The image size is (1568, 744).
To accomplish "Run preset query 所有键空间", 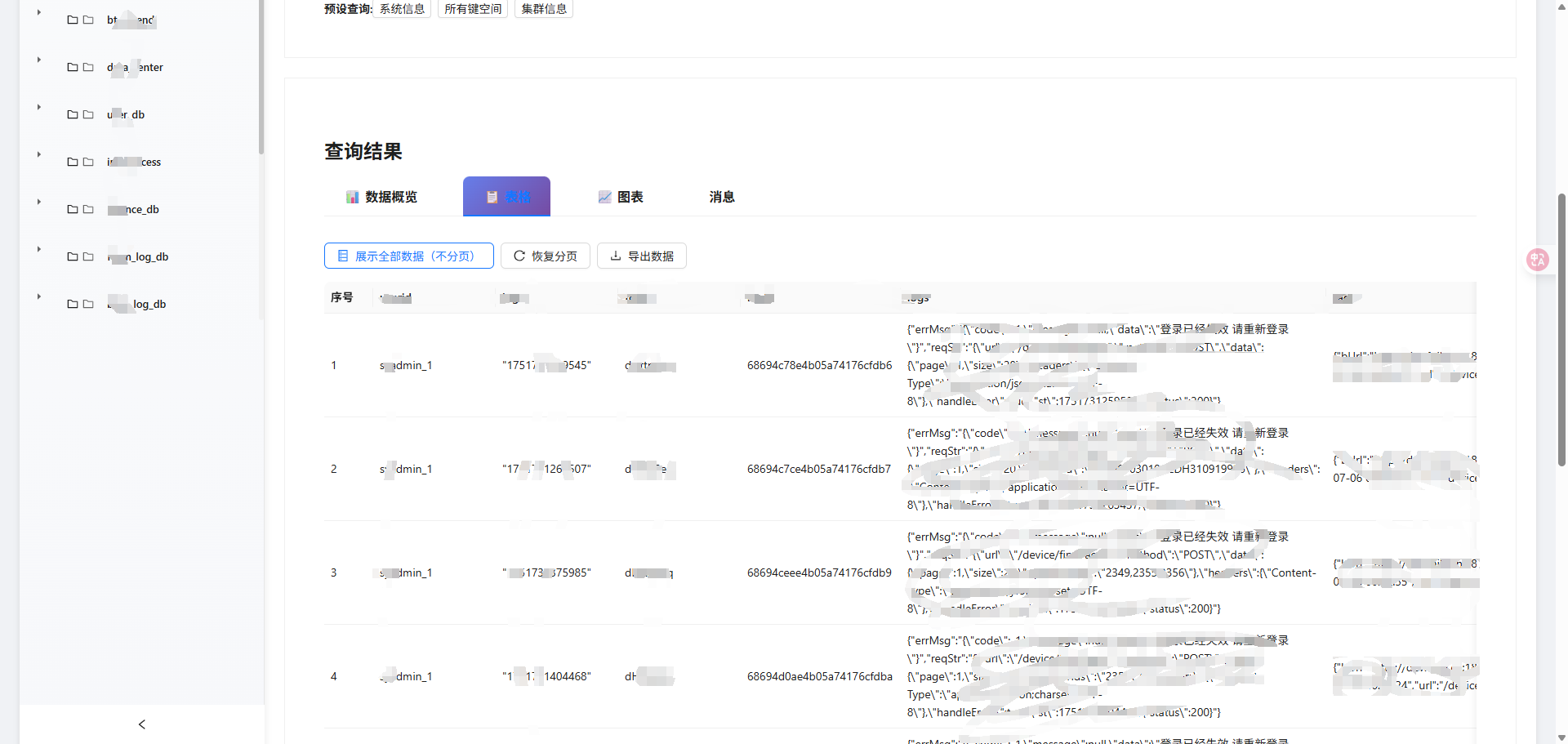I will 473,9.
